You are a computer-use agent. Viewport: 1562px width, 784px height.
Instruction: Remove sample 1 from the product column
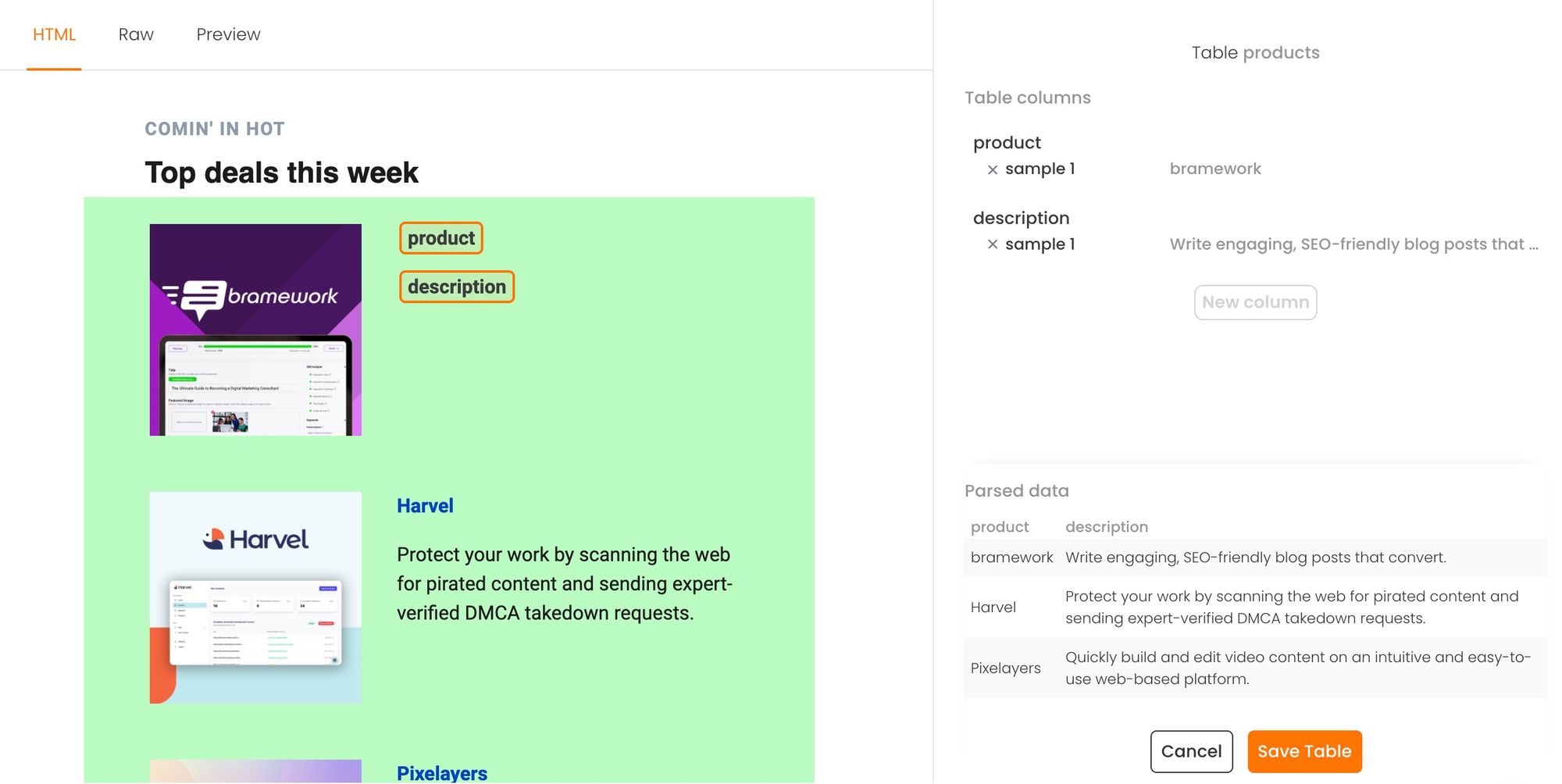[993, 169]
